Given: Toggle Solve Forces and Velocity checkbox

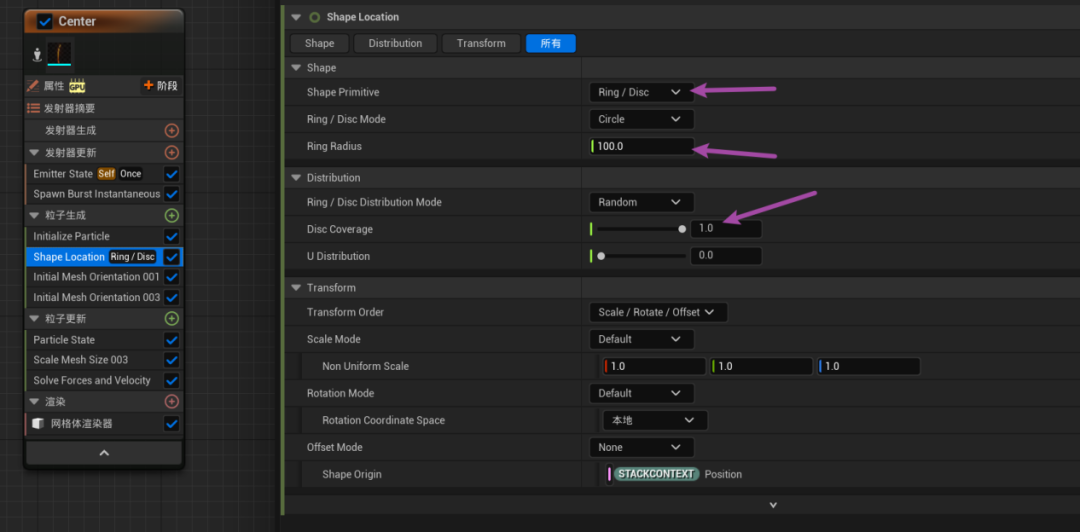Looking at the screenshot, I should point(172,380).
